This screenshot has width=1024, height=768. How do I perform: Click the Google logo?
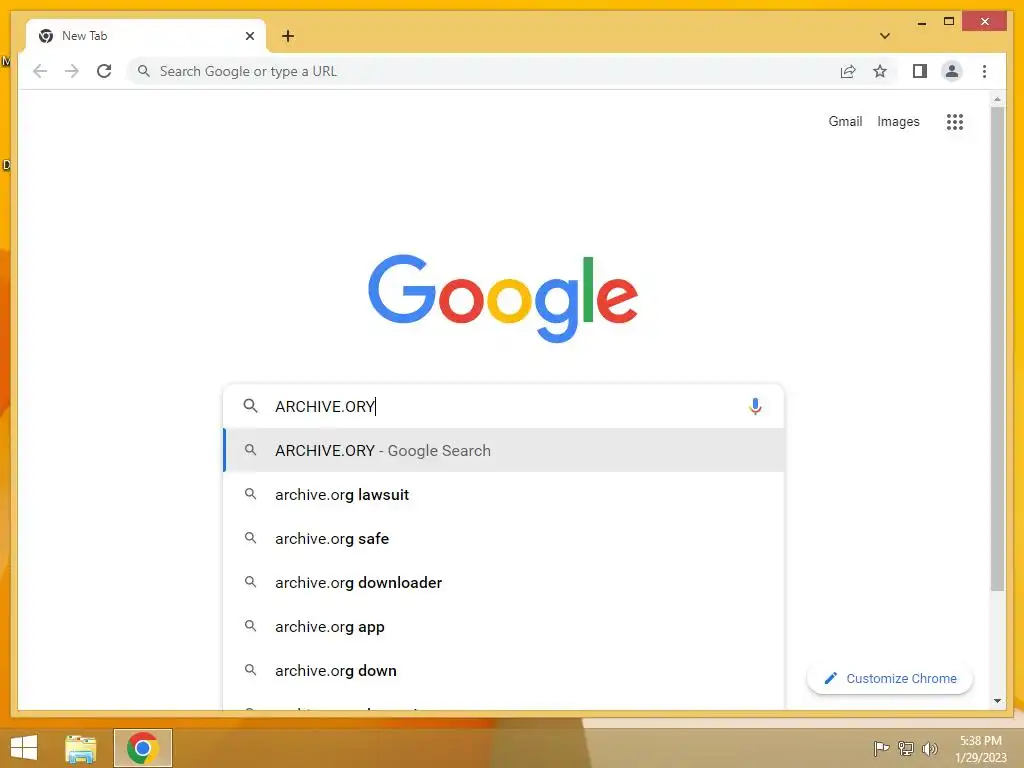[503, 298]
